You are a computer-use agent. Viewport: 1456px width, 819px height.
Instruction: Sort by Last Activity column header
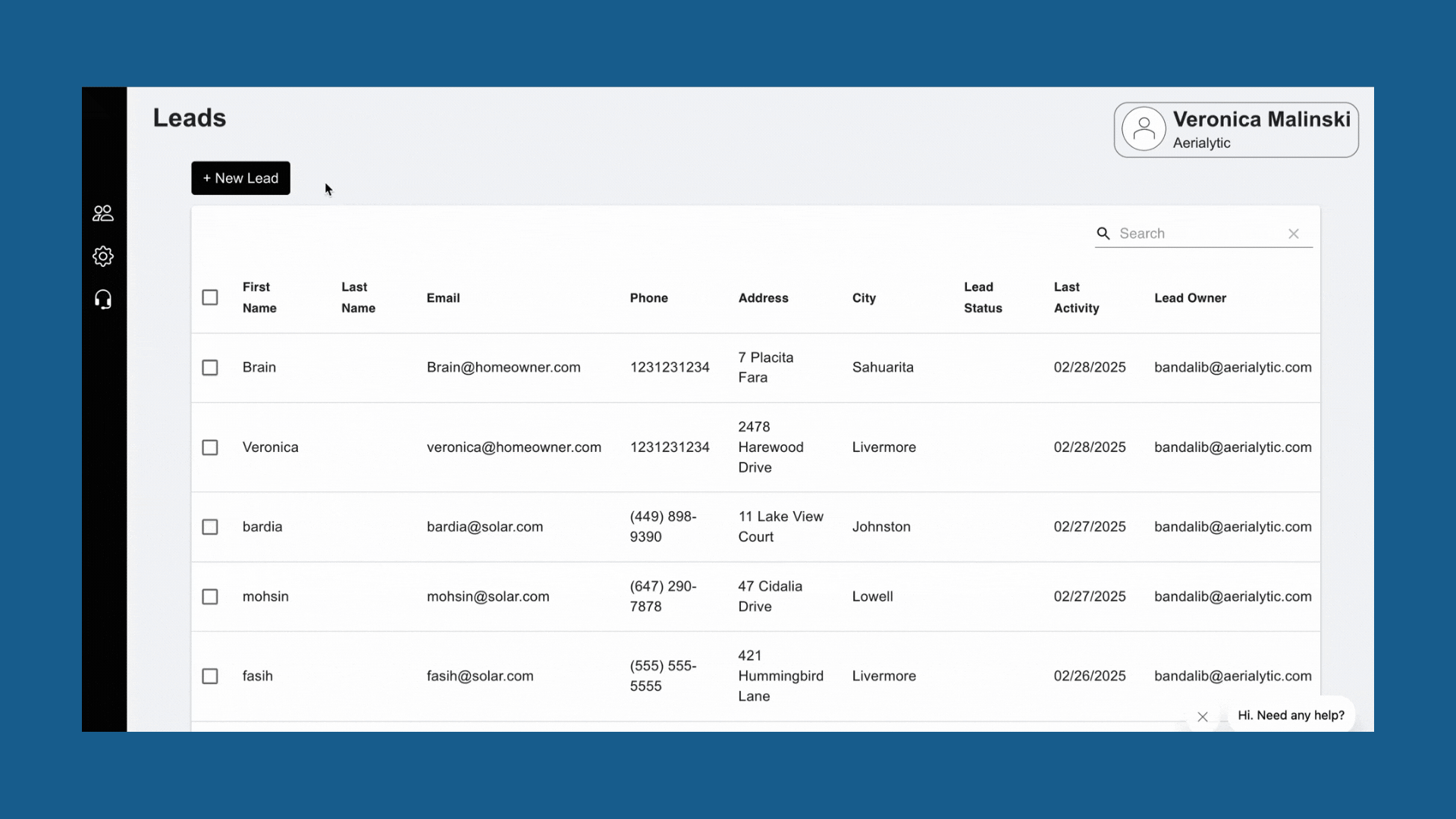pyautogui.click(x=1076, y=297)
